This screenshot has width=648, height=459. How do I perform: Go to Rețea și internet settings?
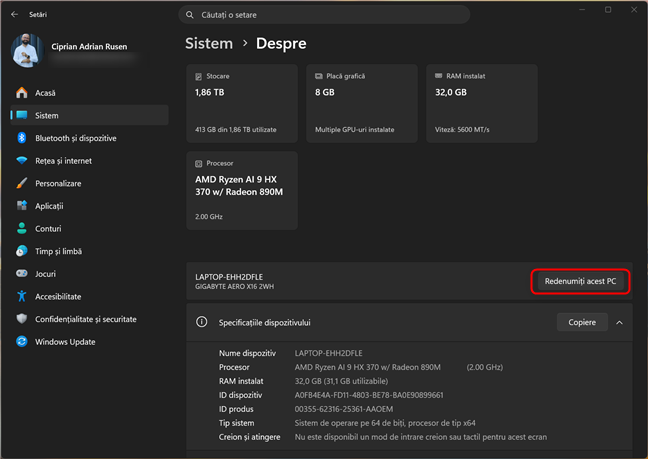point(89,160)
